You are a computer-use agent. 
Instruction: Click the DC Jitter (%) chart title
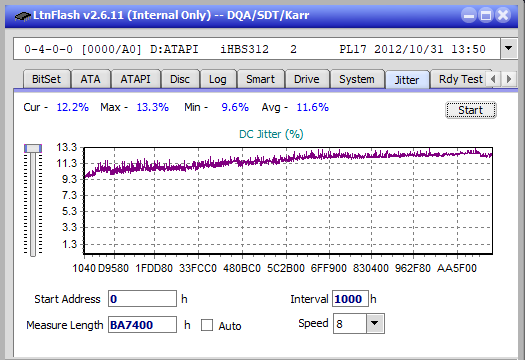(x=271, y=134)
